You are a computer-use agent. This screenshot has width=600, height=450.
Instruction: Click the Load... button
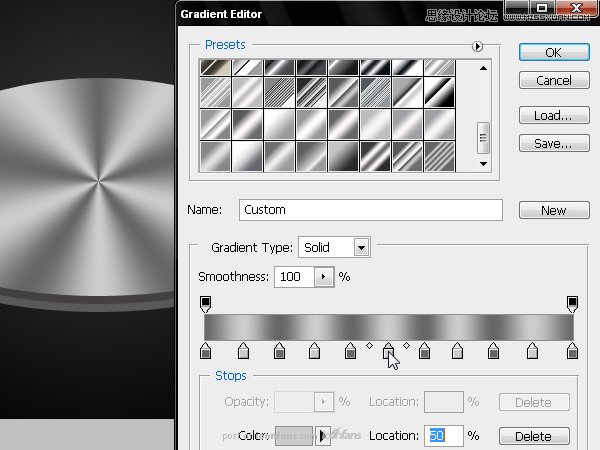553,116
